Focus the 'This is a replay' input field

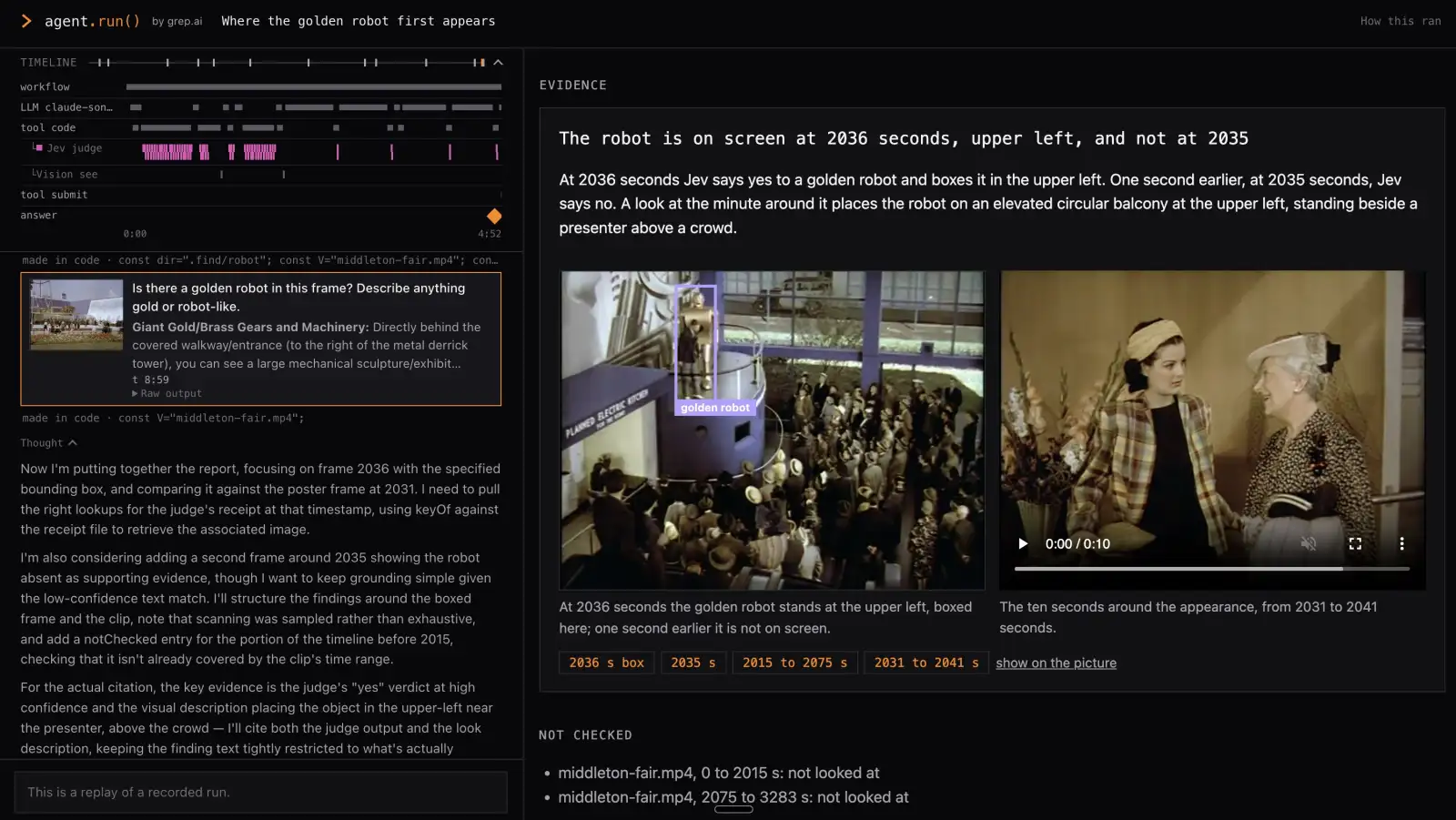pos(260,792)
